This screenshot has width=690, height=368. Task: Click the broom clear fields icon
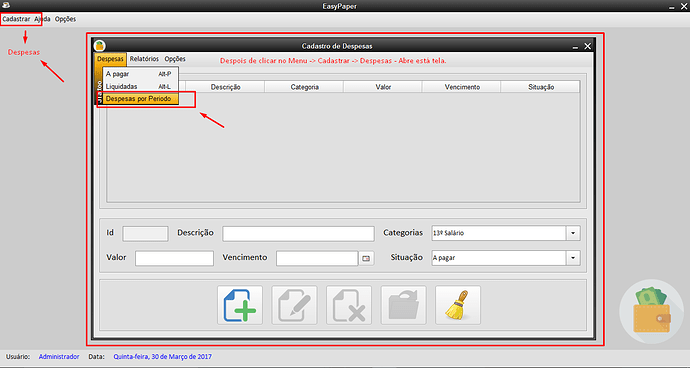click(x=458, y=305)
